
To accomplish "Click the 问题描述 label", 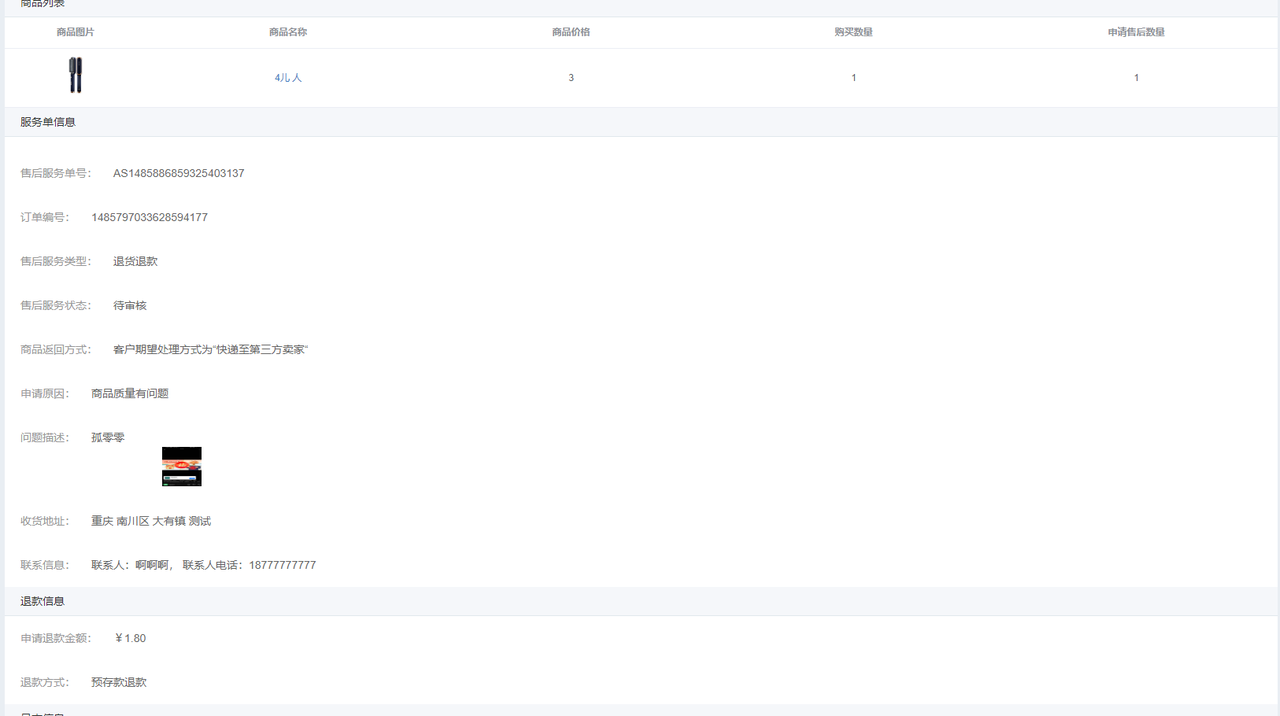I will [x=45, y=438].
